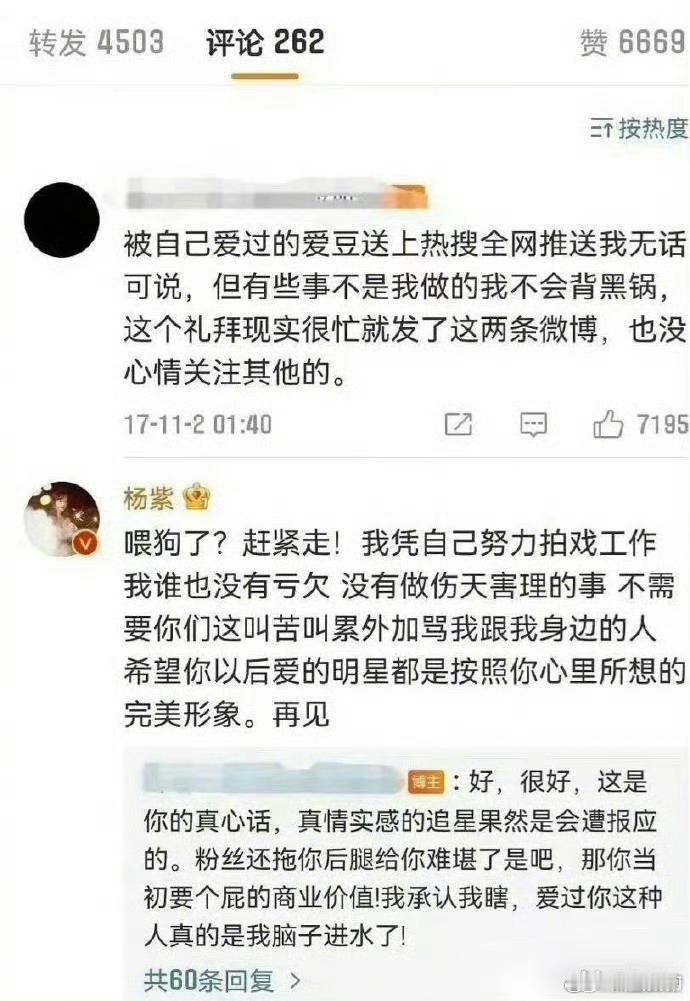Screen dimensions: 690x1001
Task: Open the blurred username of first commenter
Action: click(x=276, y=195)
